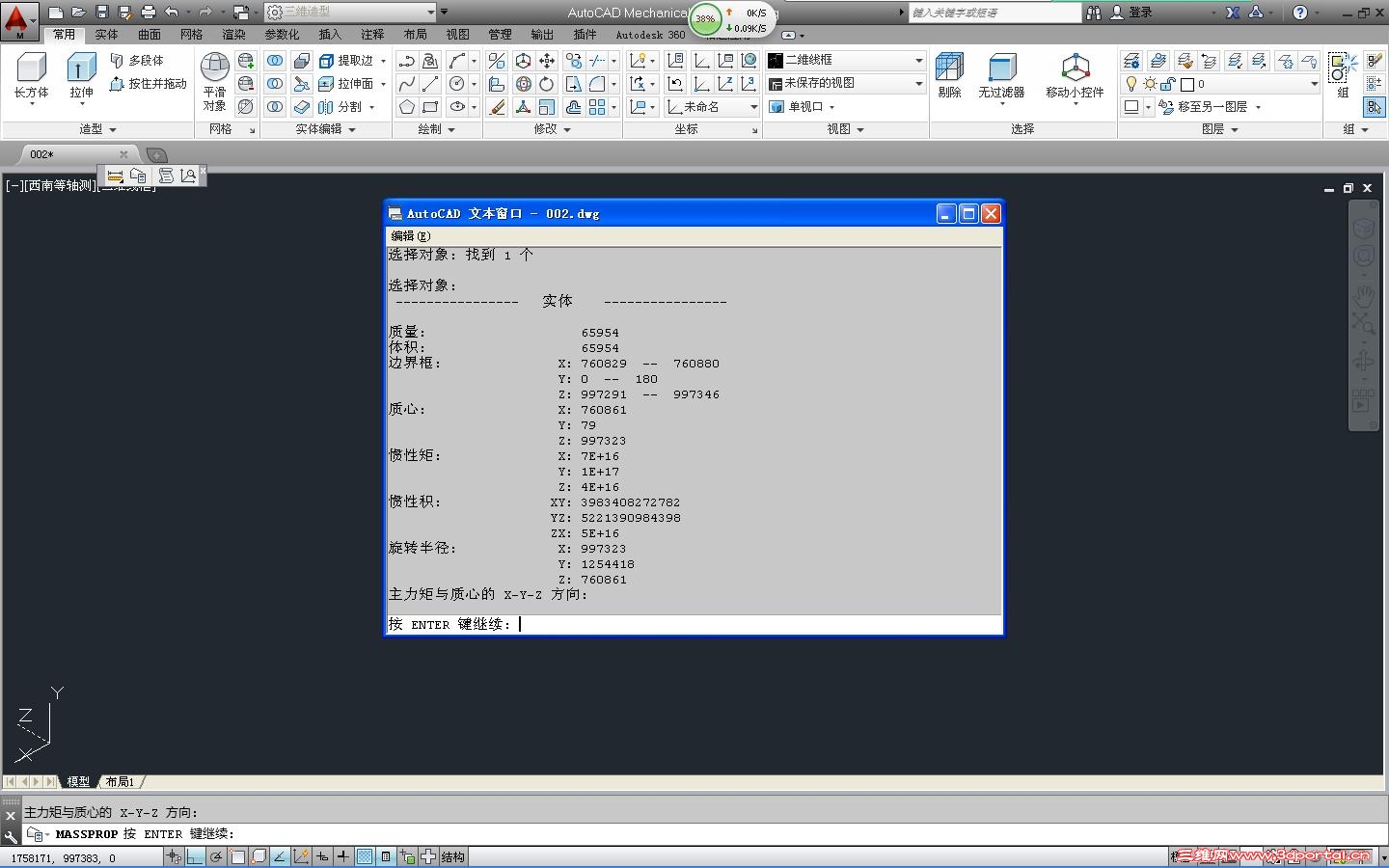Click the Print icon in quick access toolbar
The width and height of the screenshot is (1389, 868).
[149, 13]
